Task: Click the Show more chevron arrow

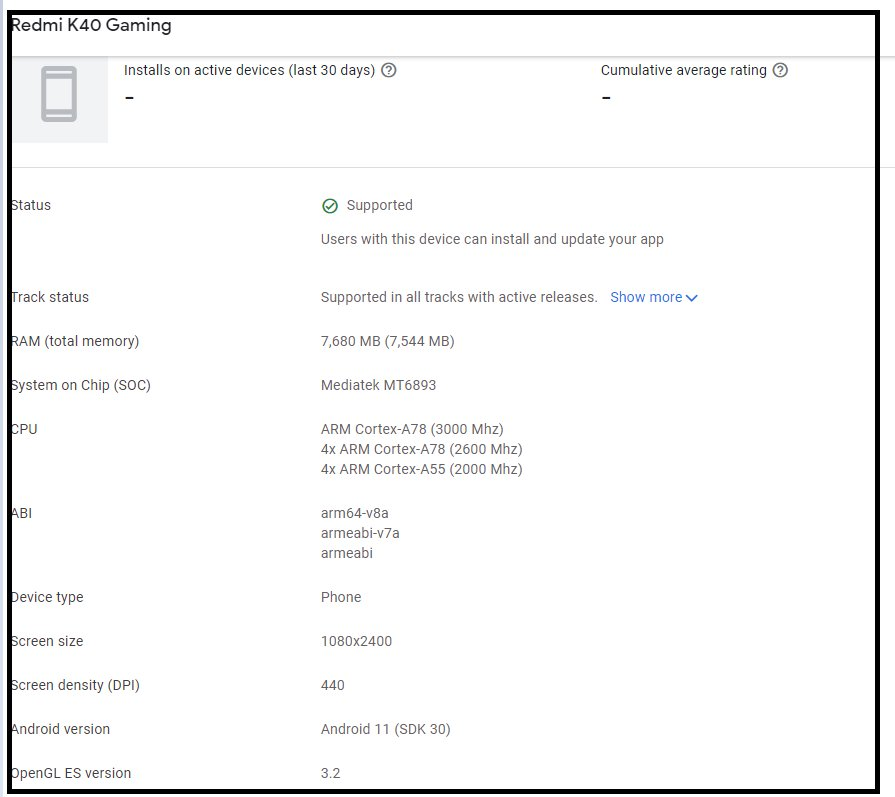Action: (x=692, y=298)
